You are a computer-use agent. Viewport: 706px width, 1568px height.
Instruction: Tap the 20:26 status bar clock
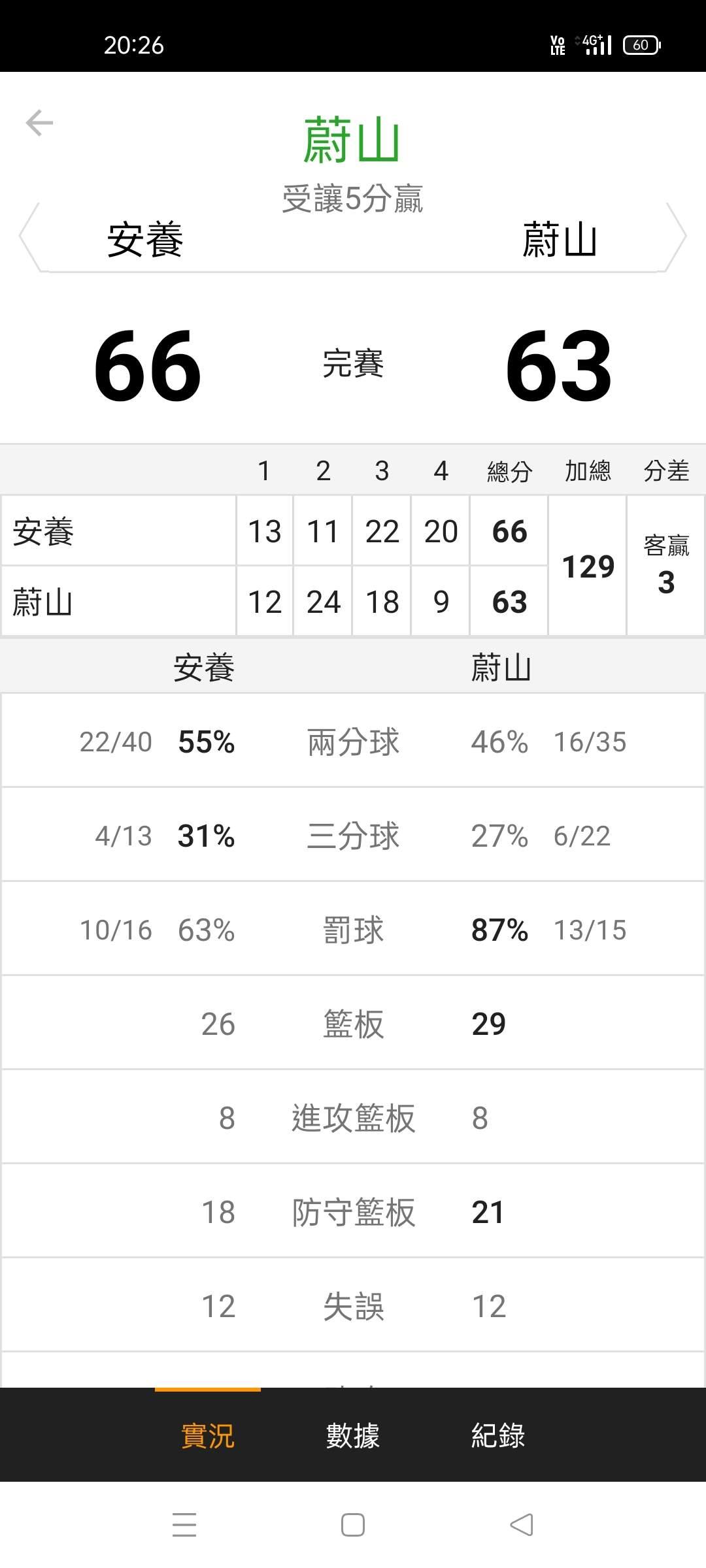pyautogui.click(x=134, y=45)
